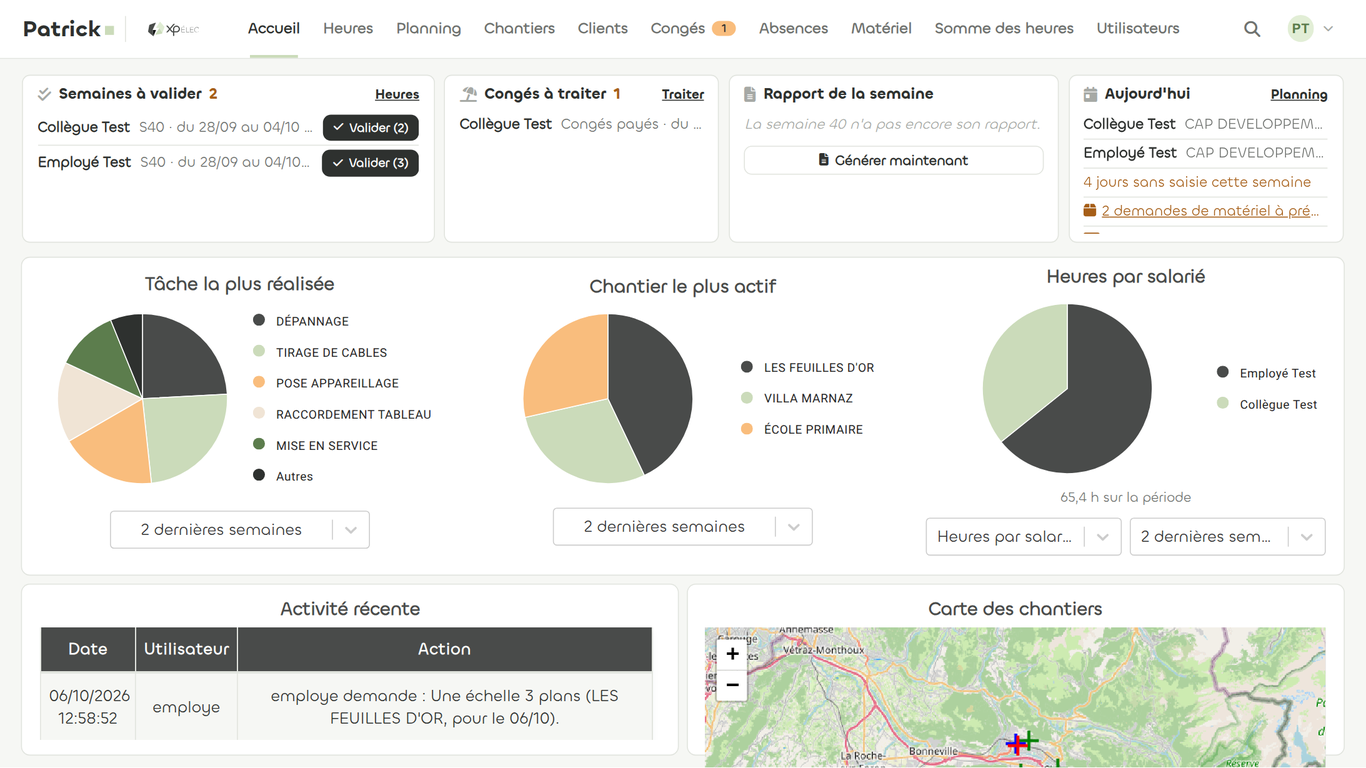The width and height of the screenshot is (1366, 768).
Task: Open the Clients tab
Action: pyautogui.click(x=603, y=29)
